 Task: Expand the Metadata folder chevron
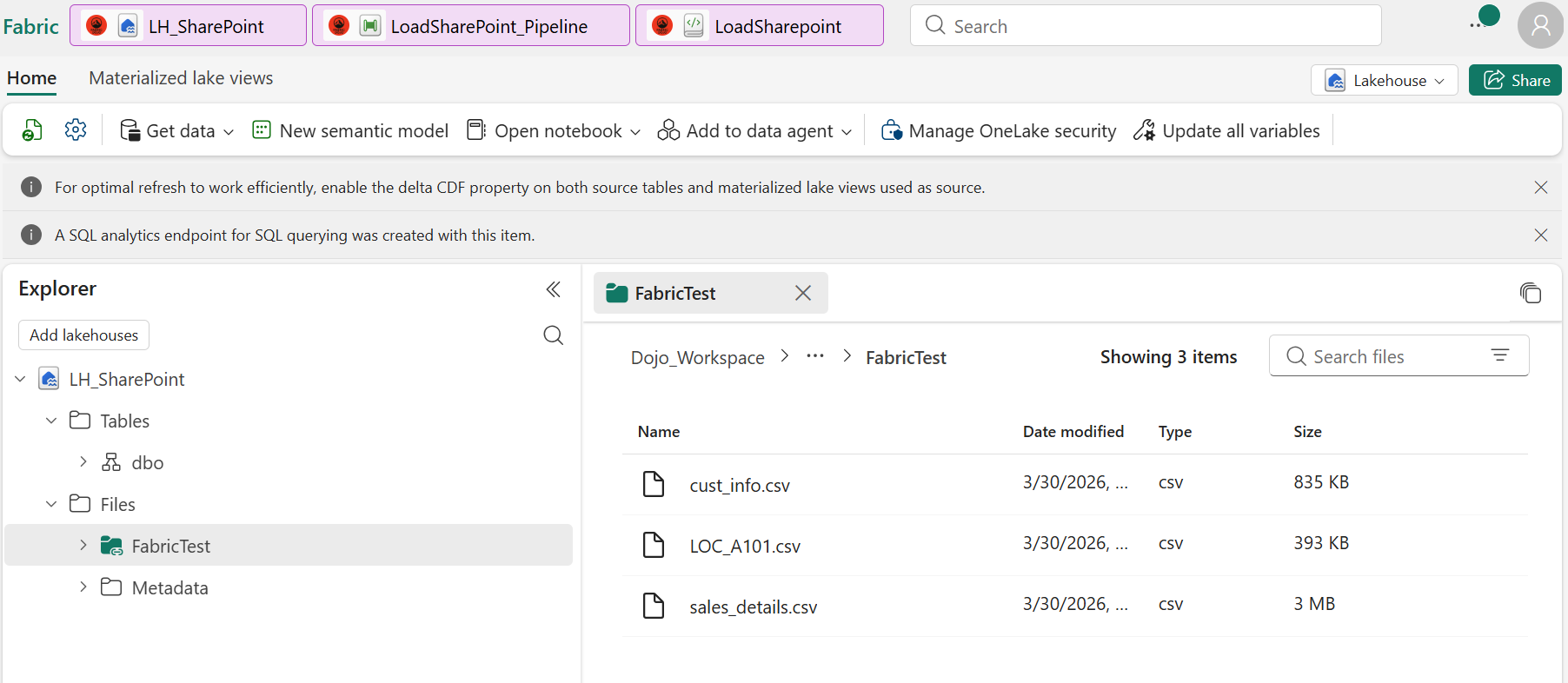coord(83,587)
